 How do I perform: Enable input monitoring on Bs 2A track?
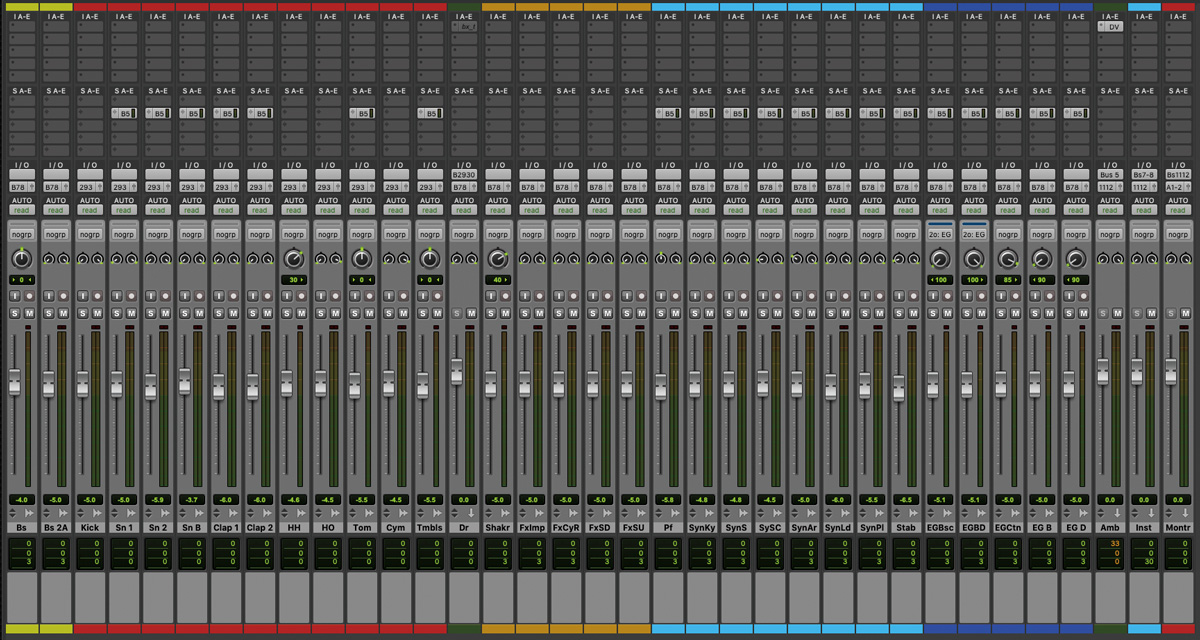pos(49,296)
